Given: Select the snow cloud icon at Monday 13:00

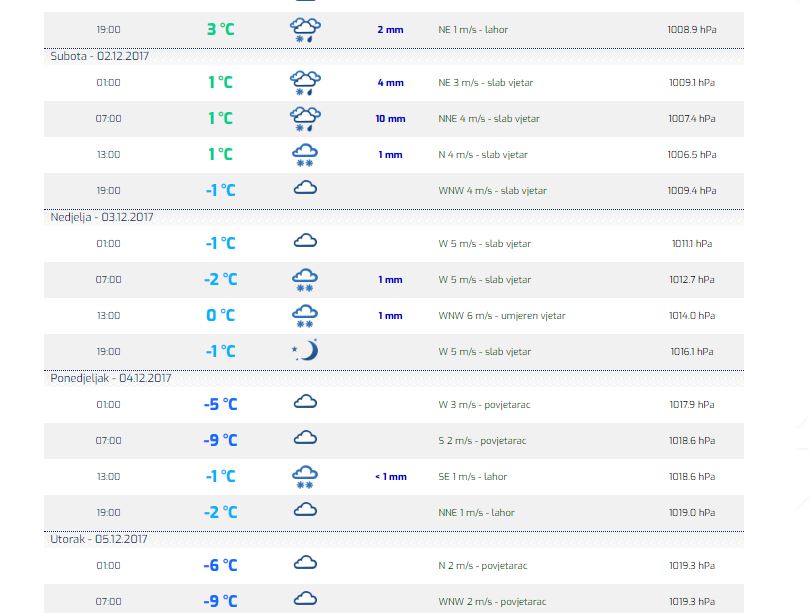Looking at the screenshot, I should point(305,477).
